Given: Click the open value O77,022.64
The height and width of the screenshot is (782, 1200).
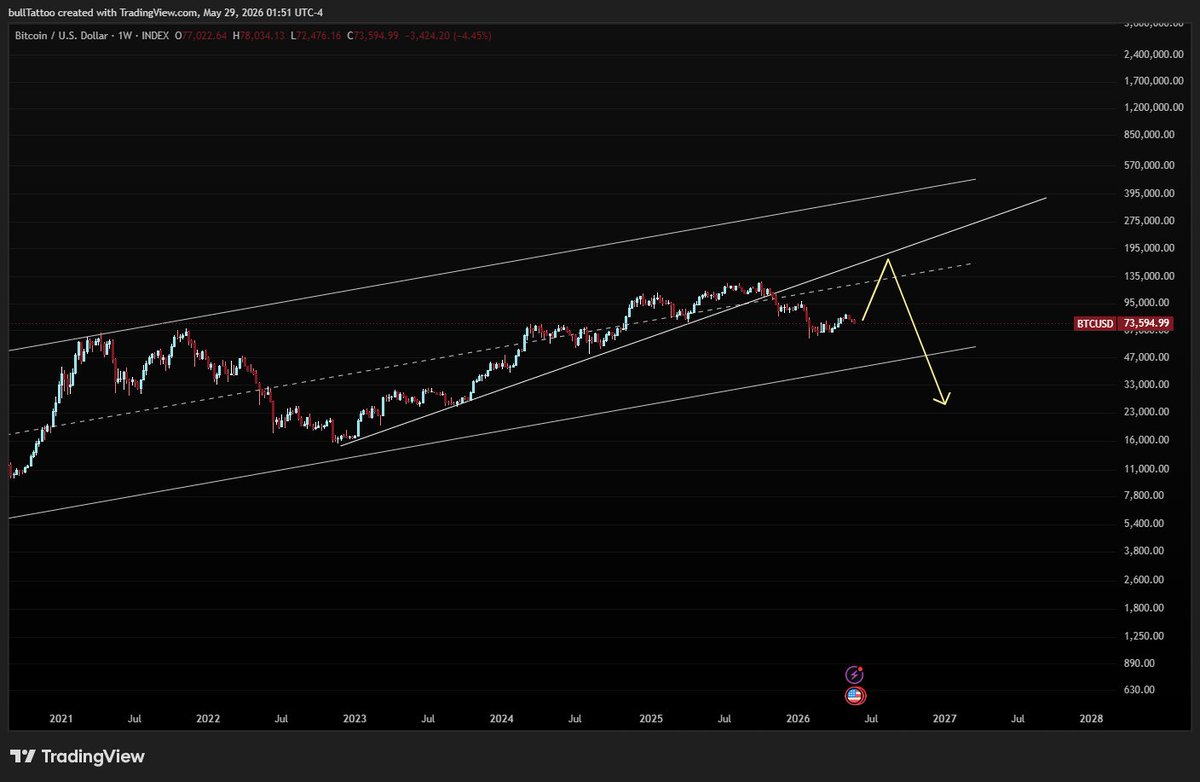Looking at the screenshot, I should click(x=203, y=36).
